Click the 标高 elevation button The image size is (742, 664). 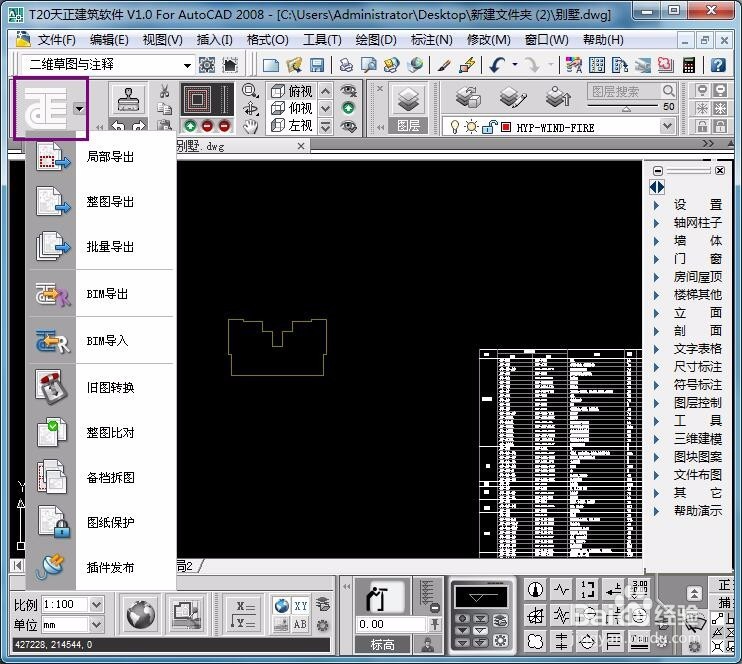[382, 644]
